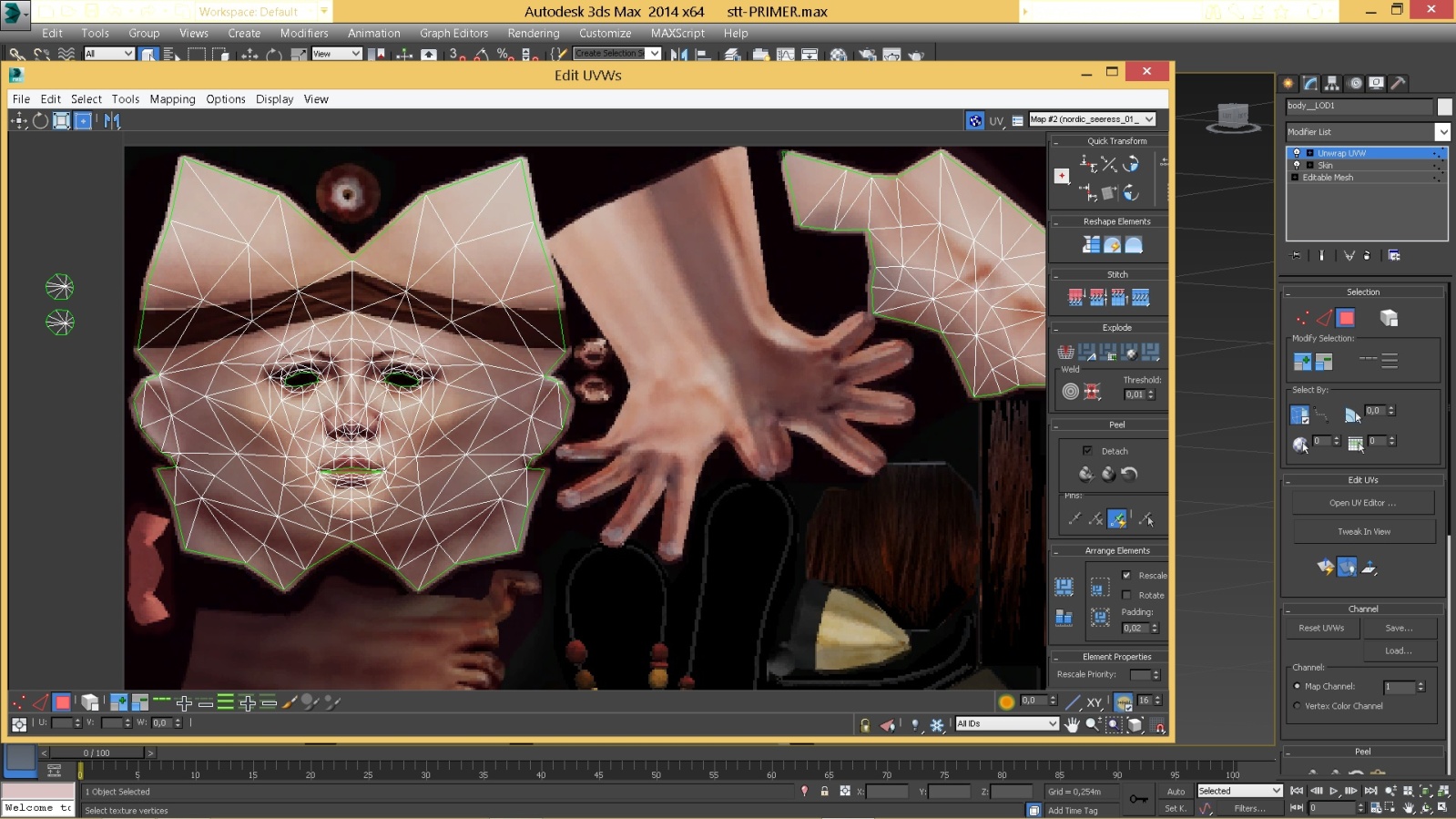
Task: Toggle the Rescale checkbox
Action: coord(1126,575)
